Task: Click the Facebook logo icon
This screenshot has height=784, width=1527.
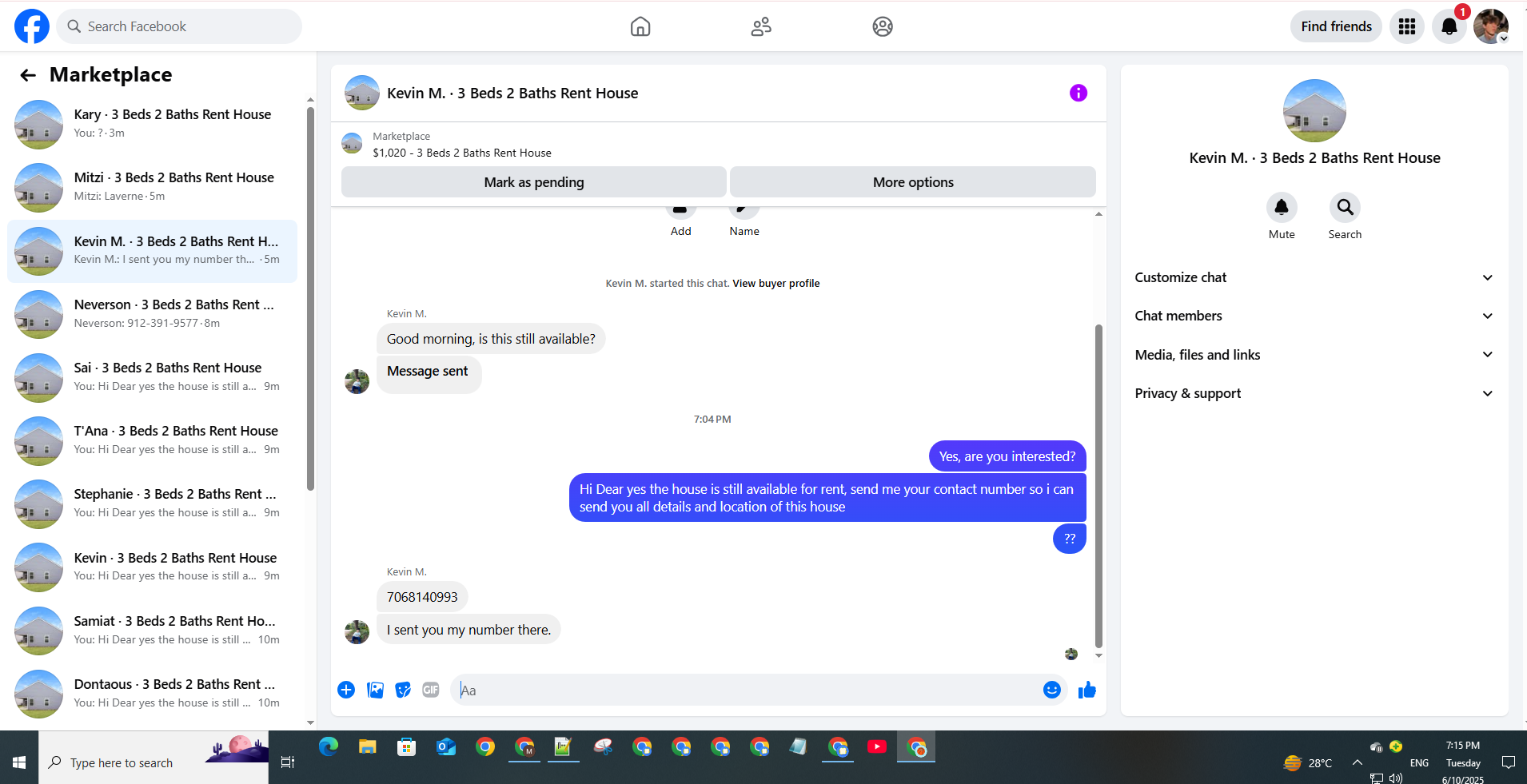Action: click(x=32, y=26)
